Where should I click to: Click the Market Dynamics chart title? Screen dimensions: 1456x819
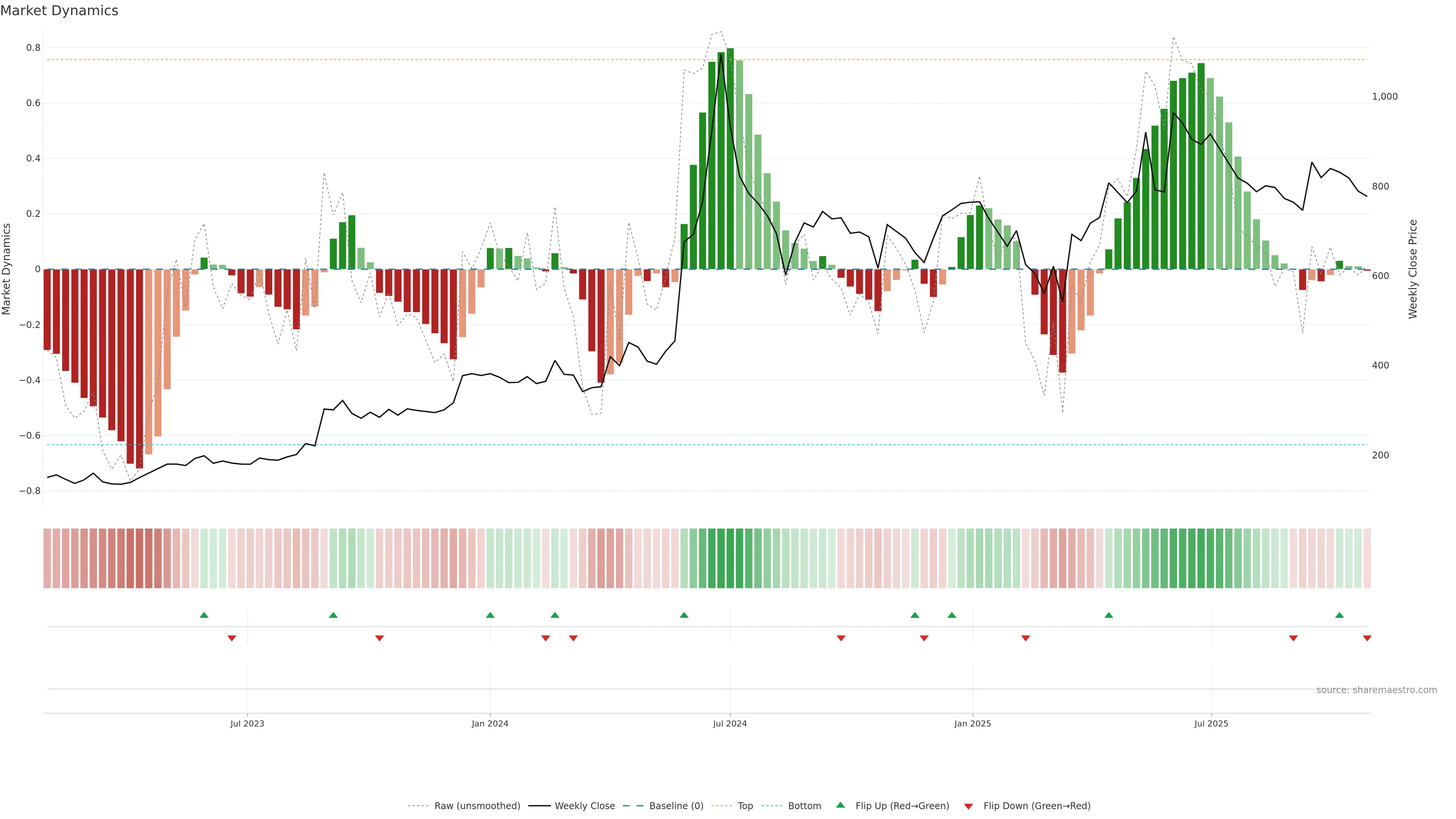pyautogui.click(x=60, y=11)
